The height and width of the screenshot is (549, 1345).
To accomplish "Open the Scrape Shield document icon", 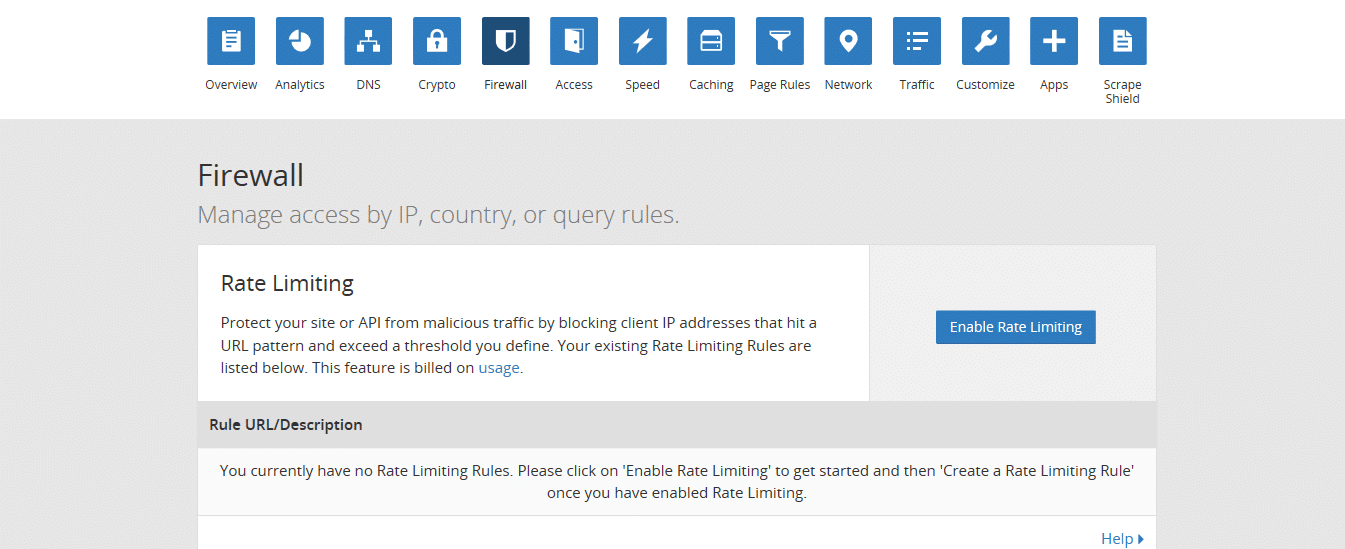I will tap(1122, 41).
